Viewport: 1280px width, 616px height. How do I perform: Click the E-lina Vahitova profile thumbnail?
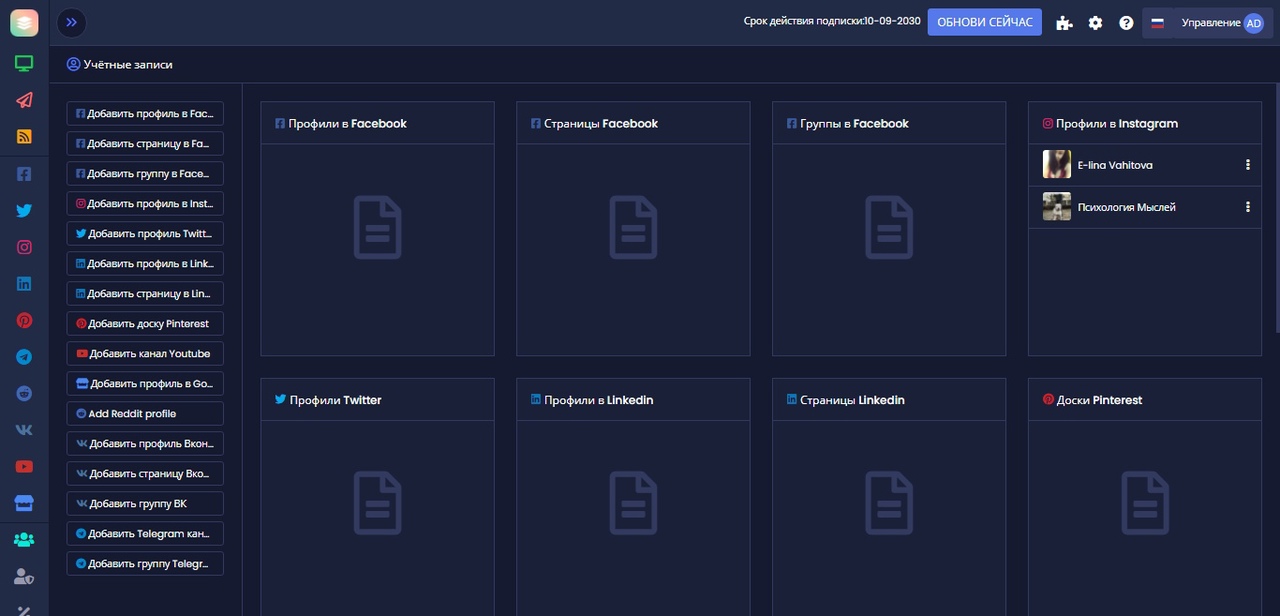[1056, 165]
